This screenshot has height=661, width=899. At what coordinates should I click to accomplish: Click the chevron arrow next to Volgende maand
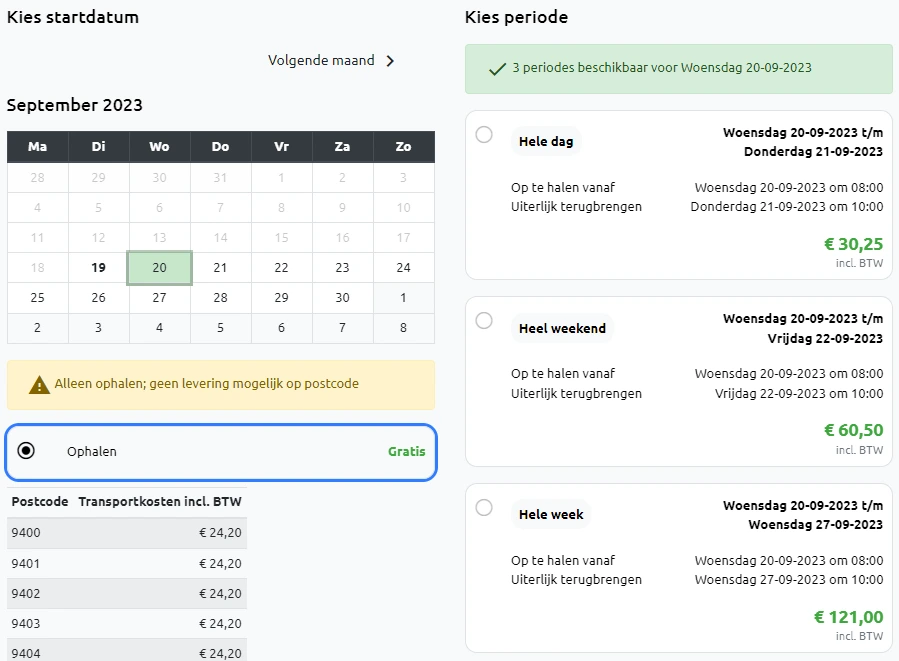click(391, 60)
